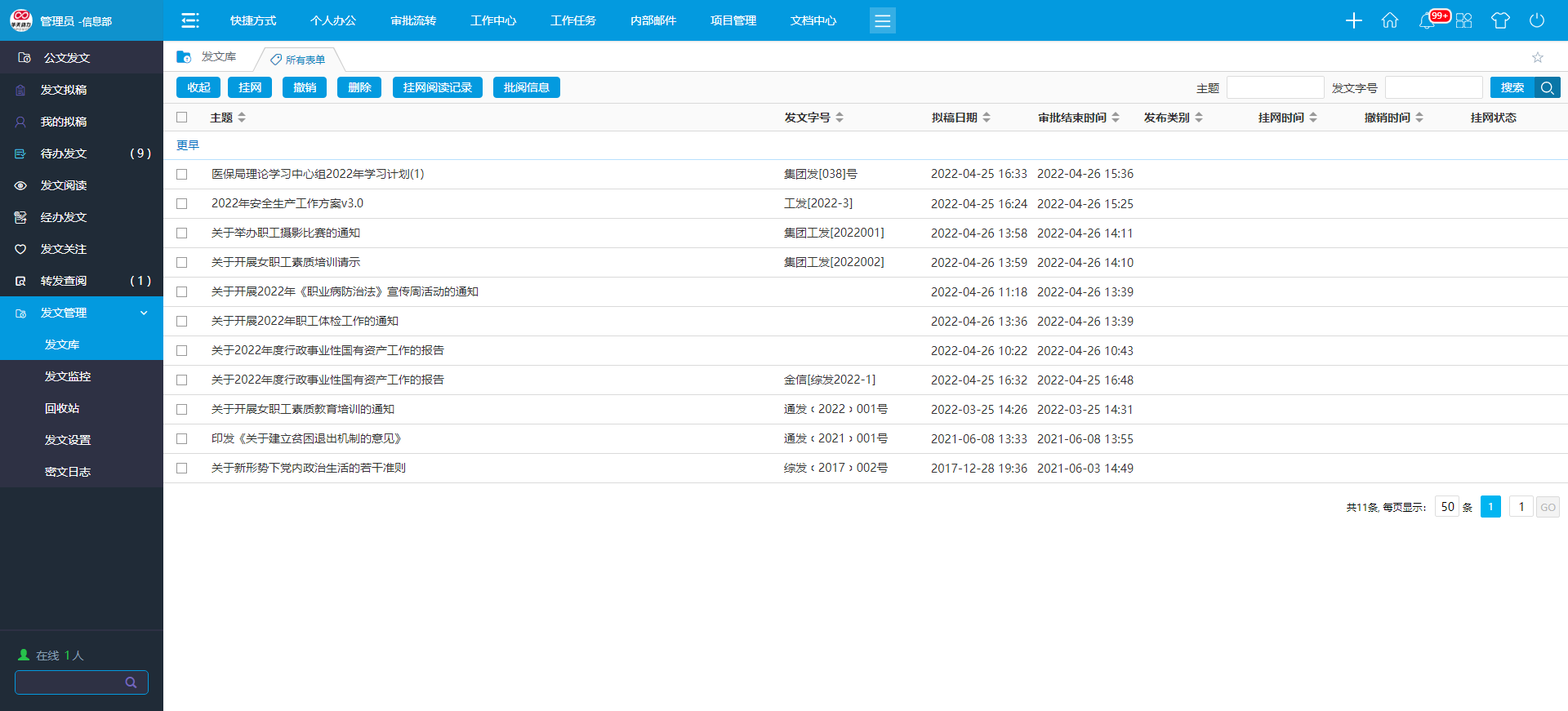Click the magnifier search icon beside 搜索
1568x711 pixels.
1548,87
